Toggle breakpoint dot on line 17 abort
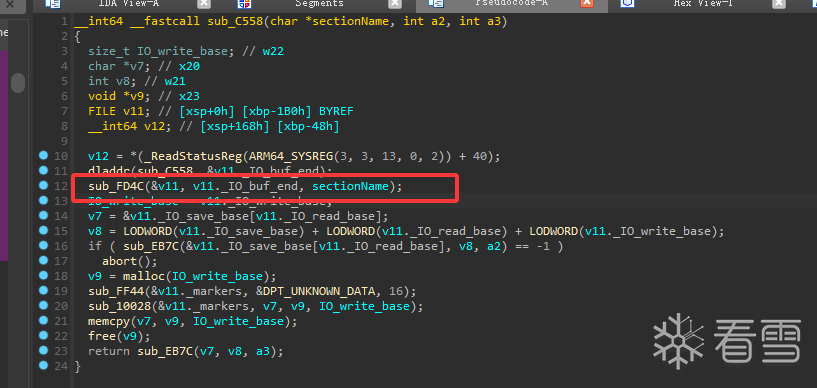 [44, 260]
